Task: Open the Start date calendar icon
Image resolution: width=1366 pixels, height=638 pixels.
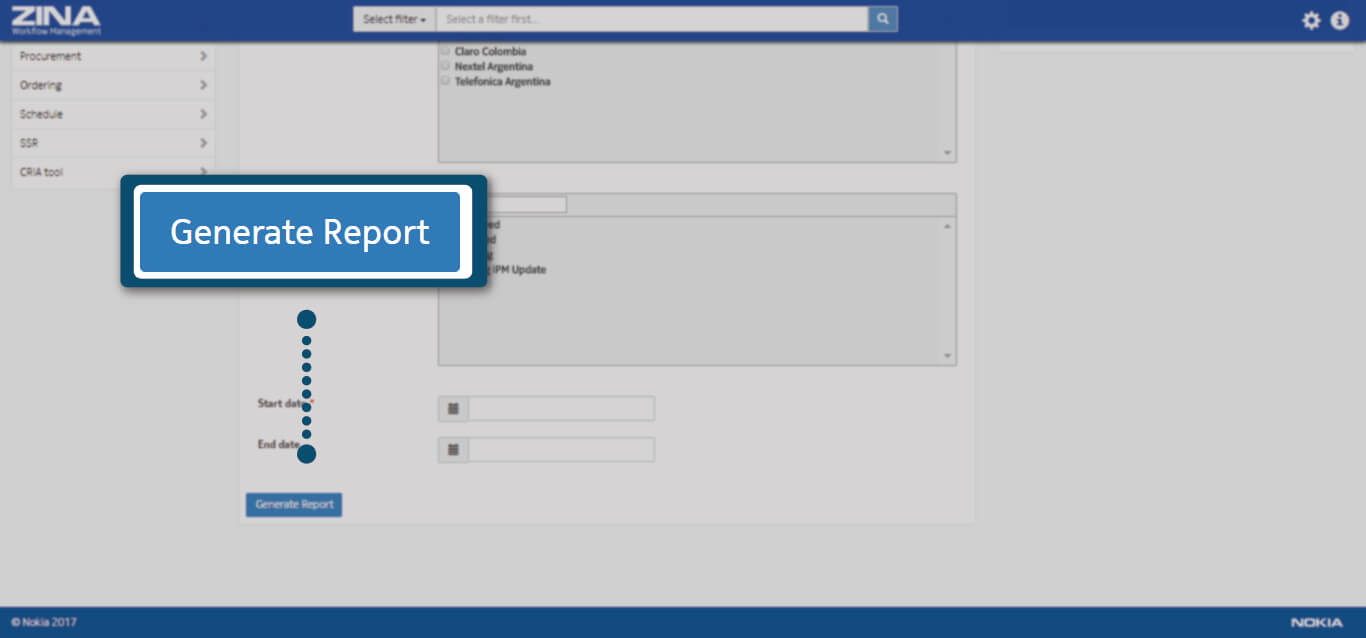Action: pos(453,409)
